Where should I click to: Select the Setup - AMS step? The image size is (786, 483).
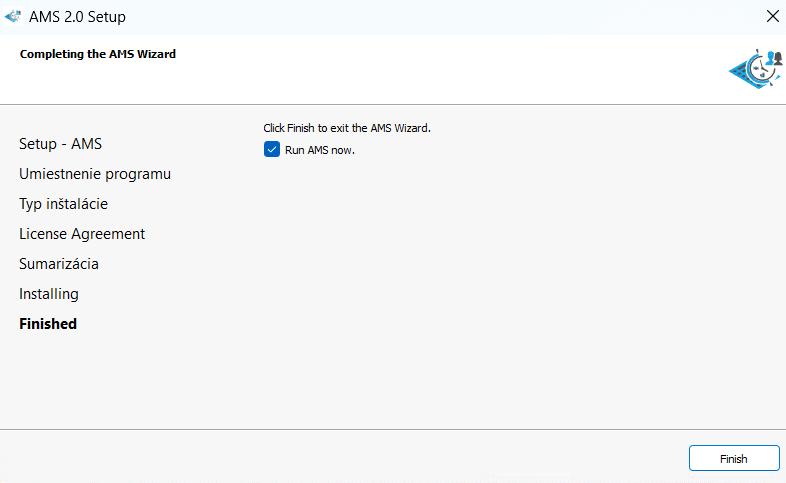(x=60, y=144)
